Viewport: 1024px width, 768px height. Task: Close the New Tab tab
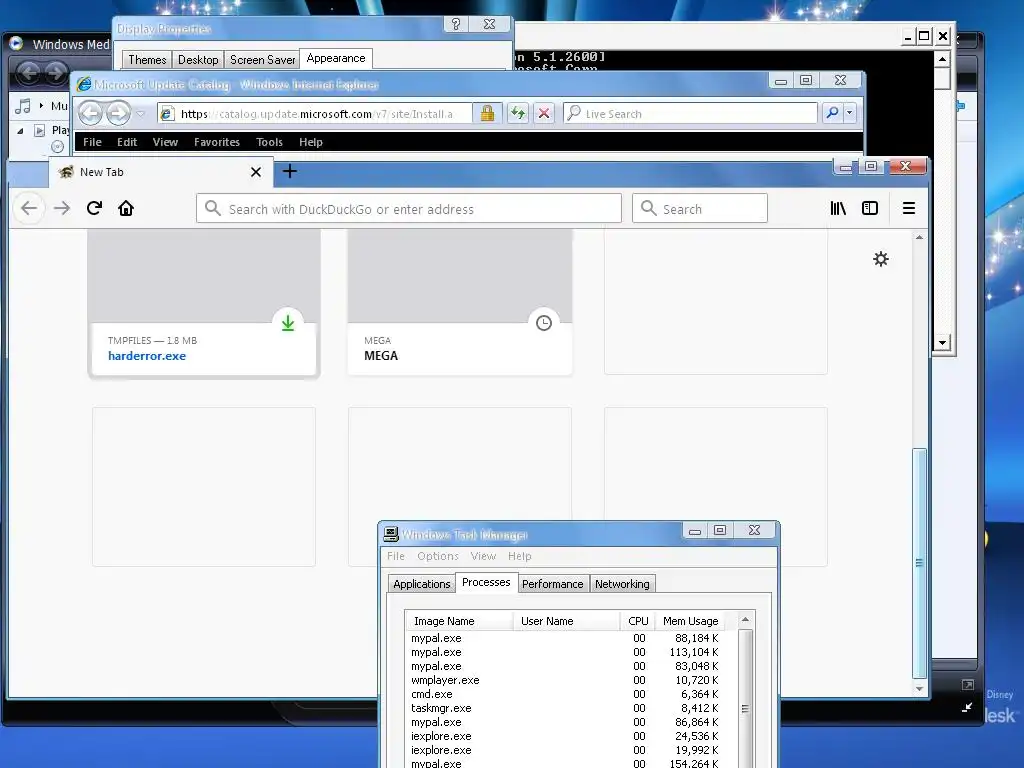click(x=256, y=172)
